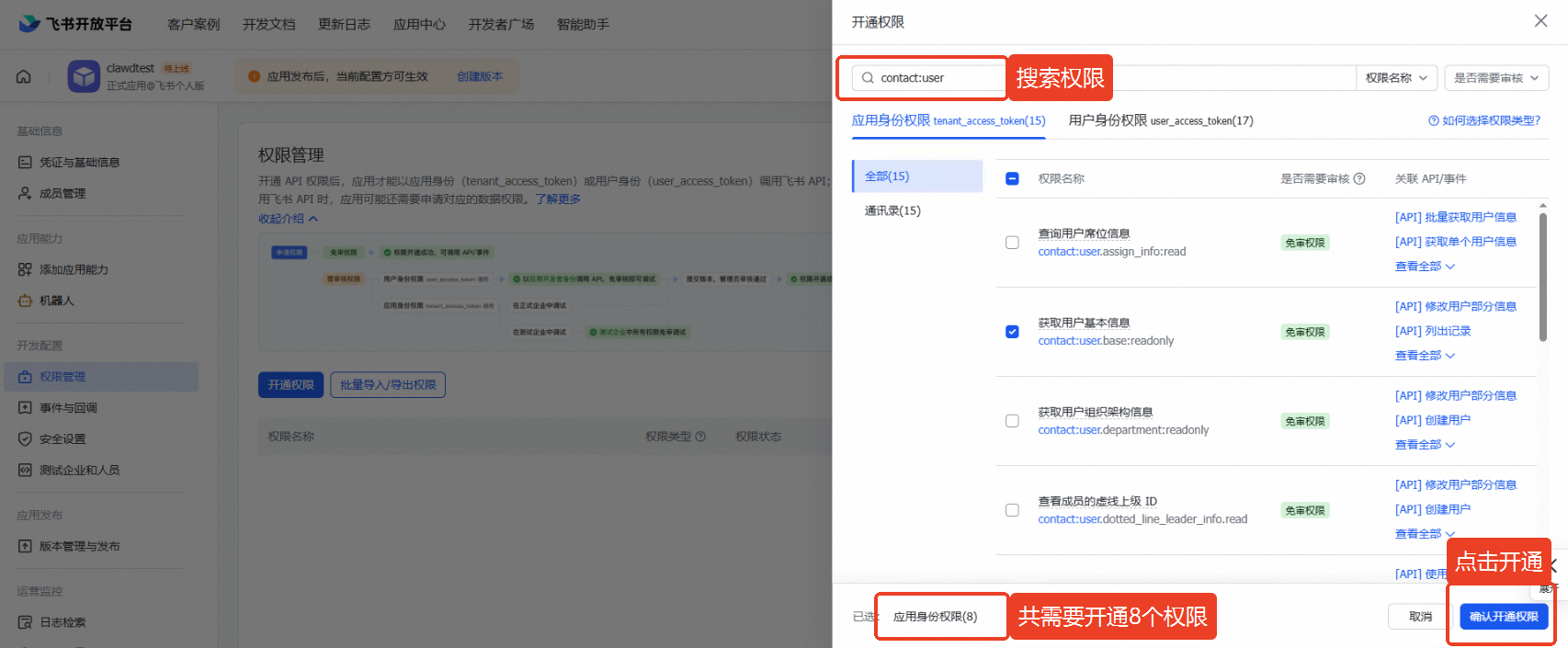Image resolution: width=1568 pixels, height=648 pixels.
Task: Close the 开通权限 panel
Action: [1540, 21]
